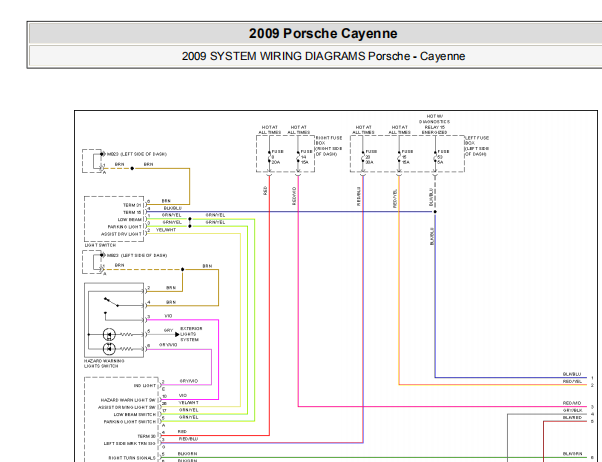The width and height of the screenshot is (602, 462).
Task: Select the "LIGHT SWITCH" component label
Action: point(100,245)
